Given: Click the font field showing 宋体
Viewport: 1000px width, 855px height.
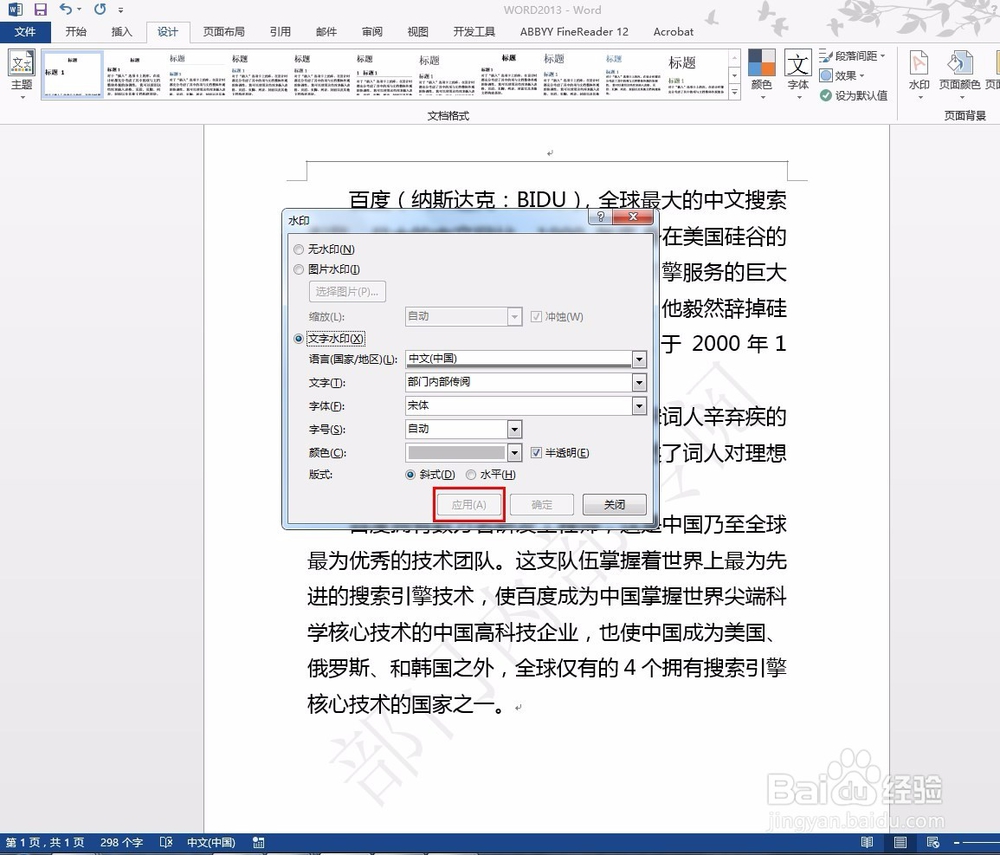Looking at the screenshot, I should (x=518, y=406).
